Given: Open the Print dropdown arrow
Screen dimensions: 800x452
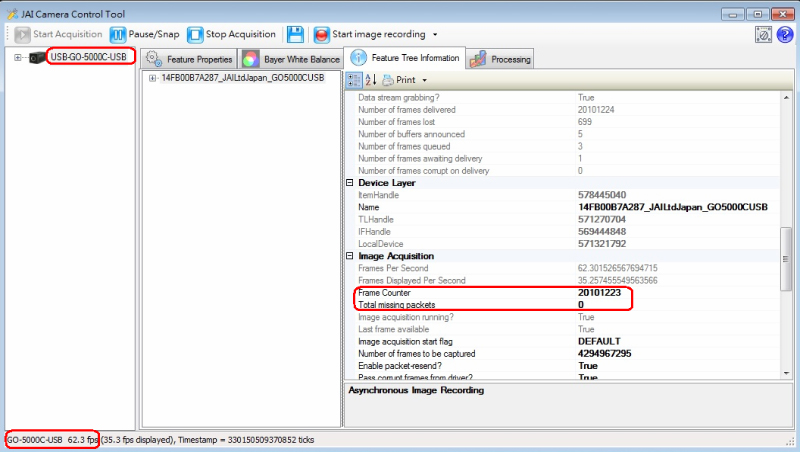Looking at the screenshot, I should 424,80.
